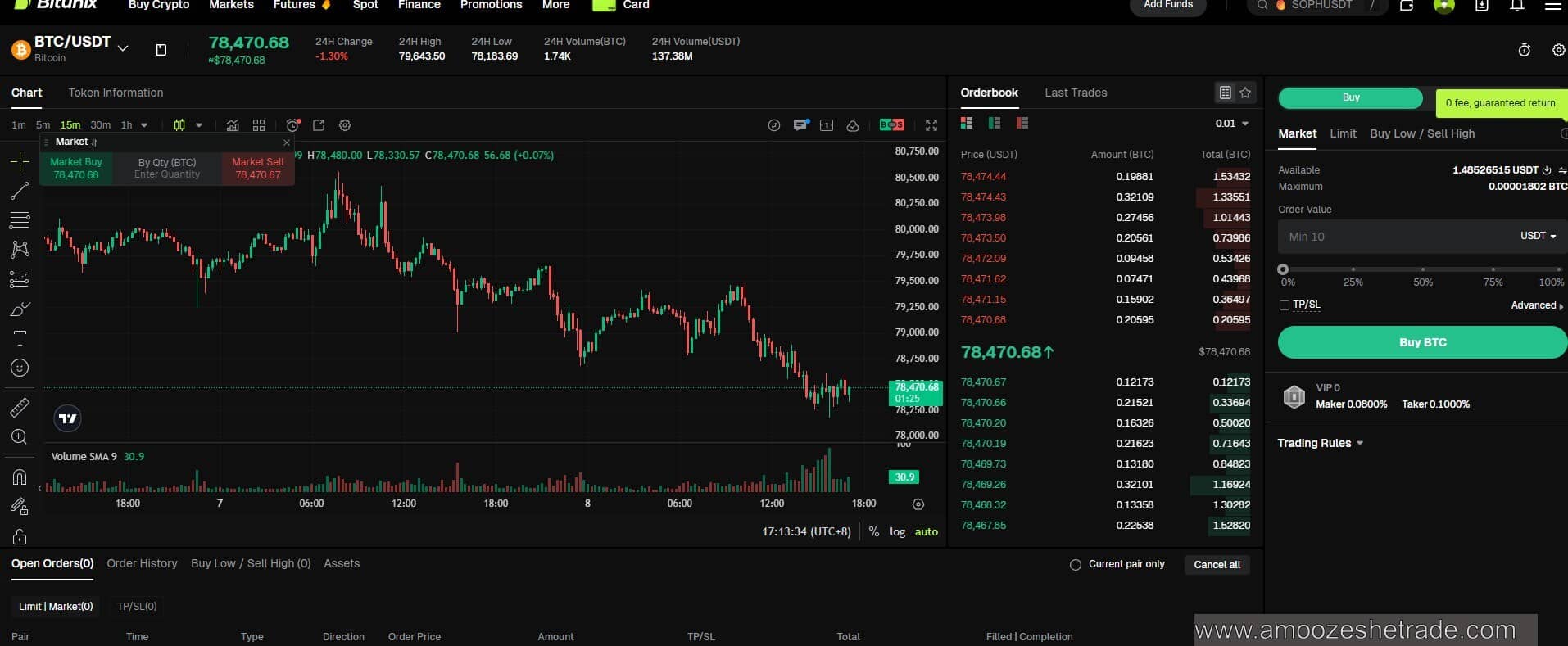Open the stopwatch icon beside page settings
Viewport: 1568px width, 646px height.
pyautogui.click(x=1524, y=50)
